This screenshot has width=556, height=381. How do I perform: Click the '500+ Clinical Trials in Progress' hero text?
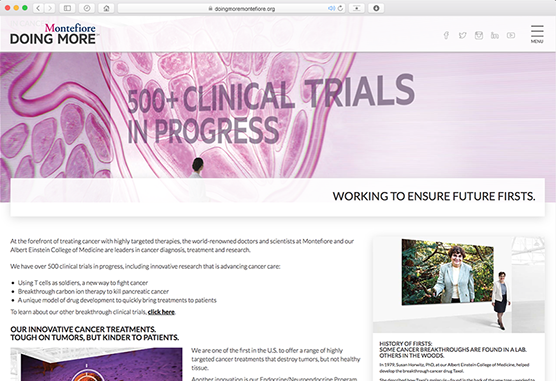[x=271, y=110]
